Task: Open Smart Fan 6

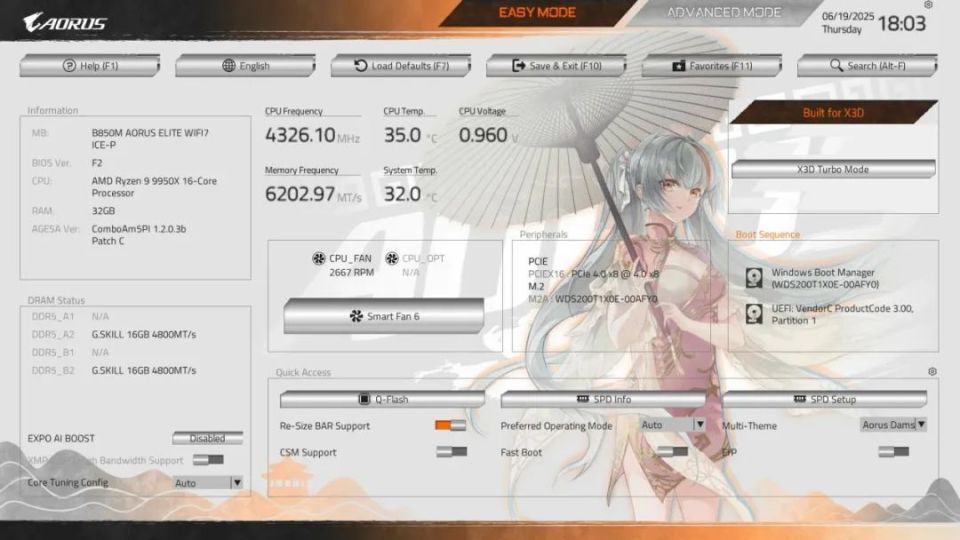Action: (384, 316)
